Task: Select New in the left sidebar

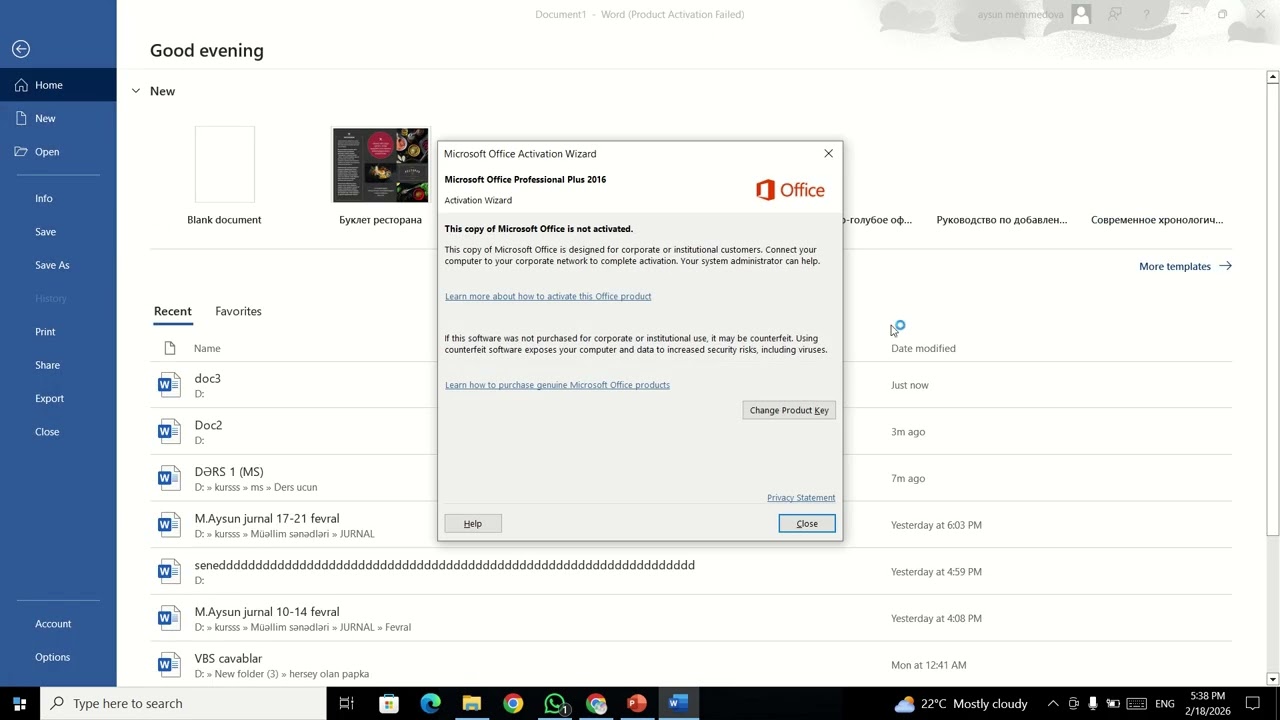Action: tap(58, 118)
